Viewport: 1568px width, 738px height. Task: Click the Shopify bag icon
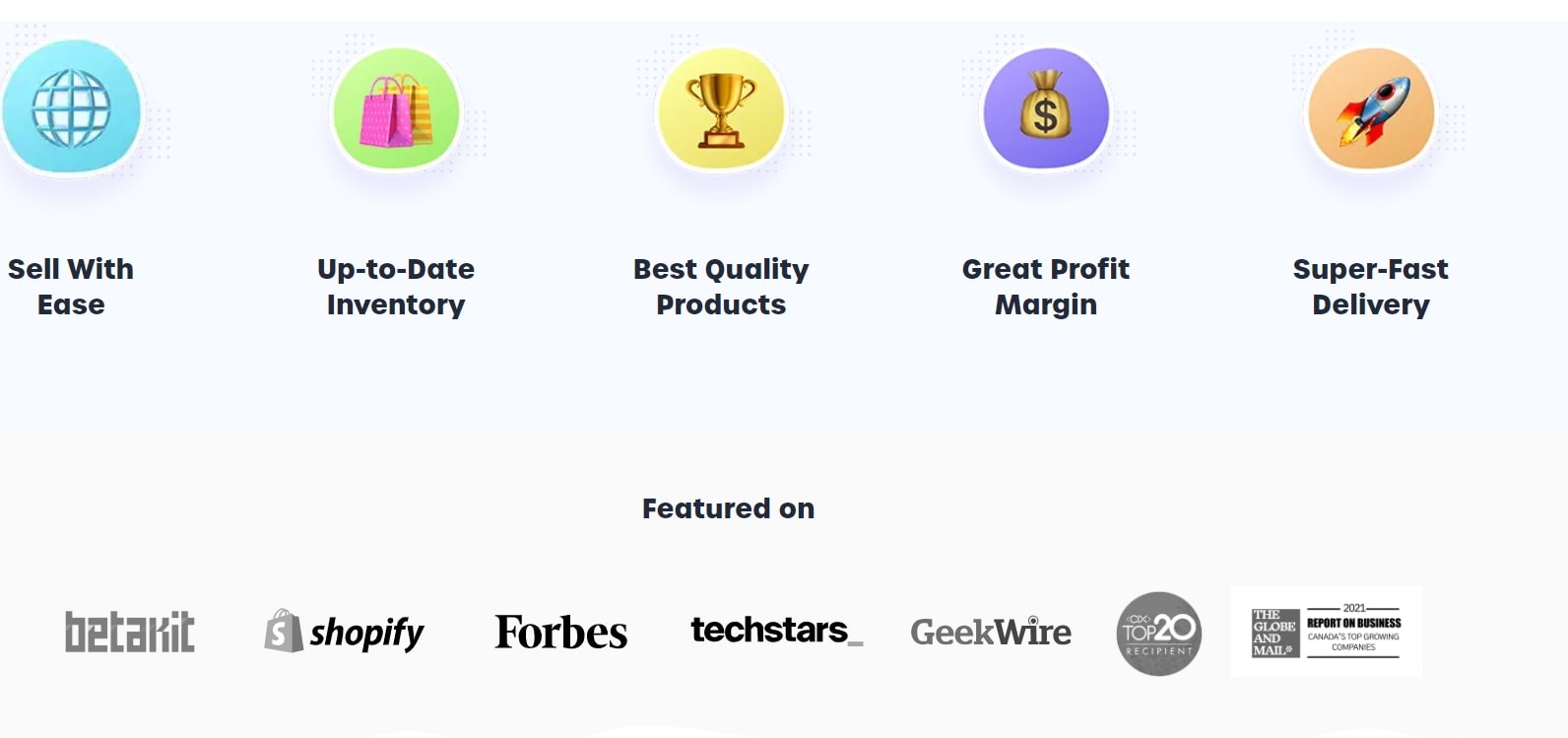[283, 631]
